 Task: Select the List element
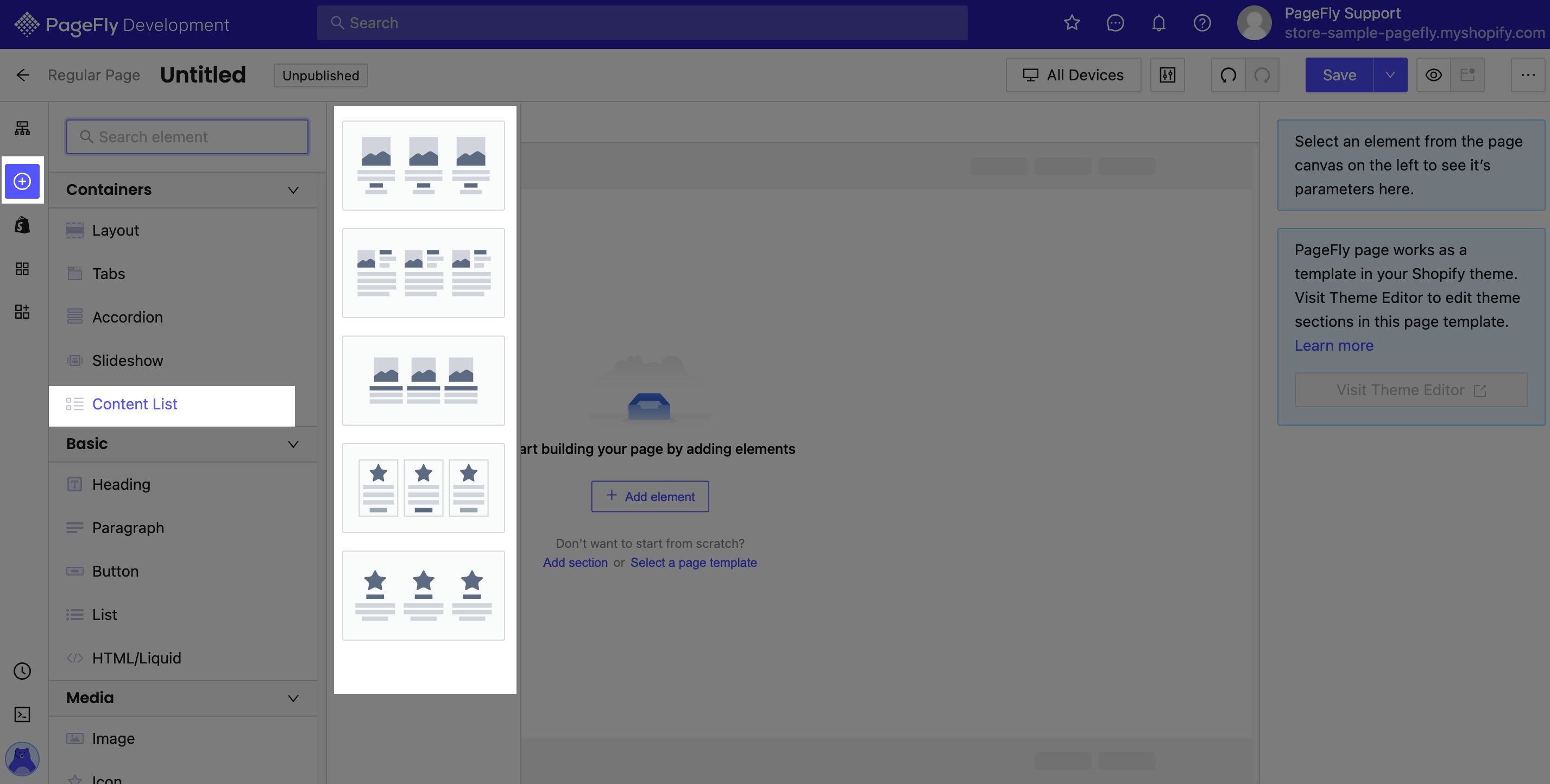point(182,614)
